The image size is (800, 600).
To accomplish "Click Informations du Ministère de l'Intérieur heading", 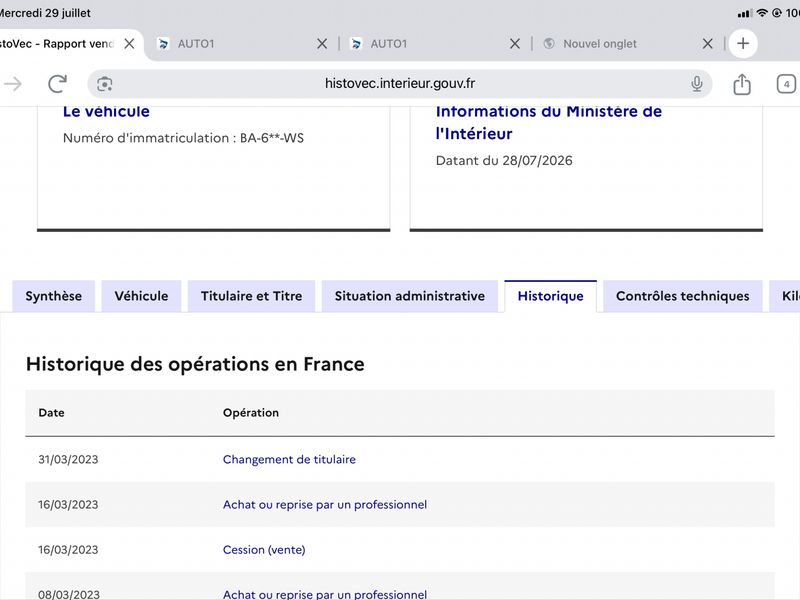I will [548, 122].
